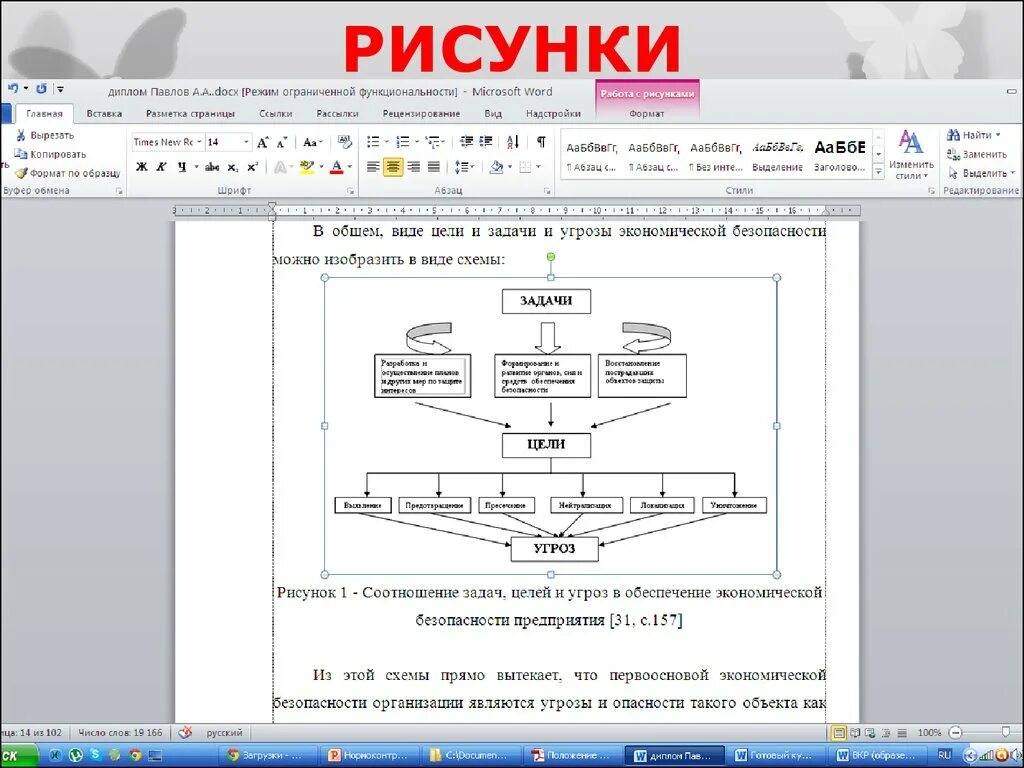Click the Decrease Indent icon

pos(466,142)
